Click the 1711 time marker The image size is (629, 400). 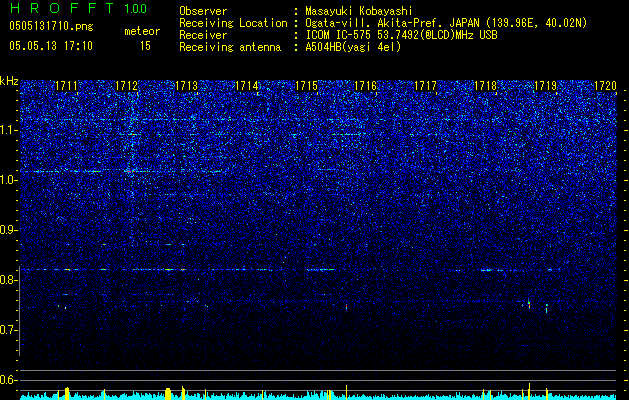click(x=66, y=86)
